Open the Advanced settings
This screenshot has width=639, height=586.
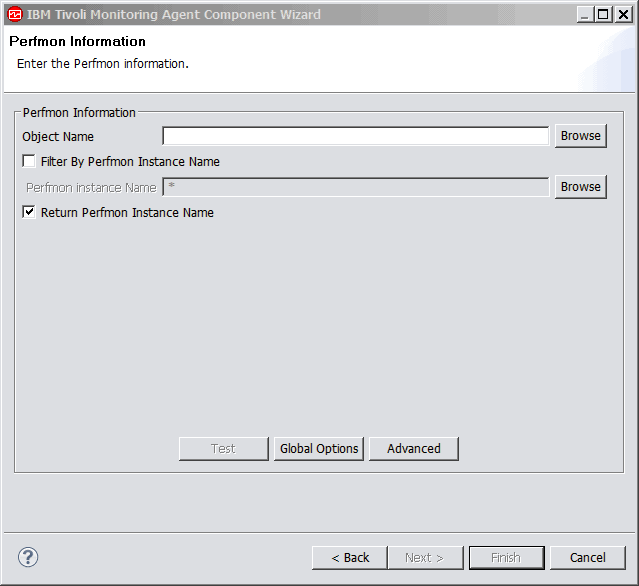click(x=414, y=449)
